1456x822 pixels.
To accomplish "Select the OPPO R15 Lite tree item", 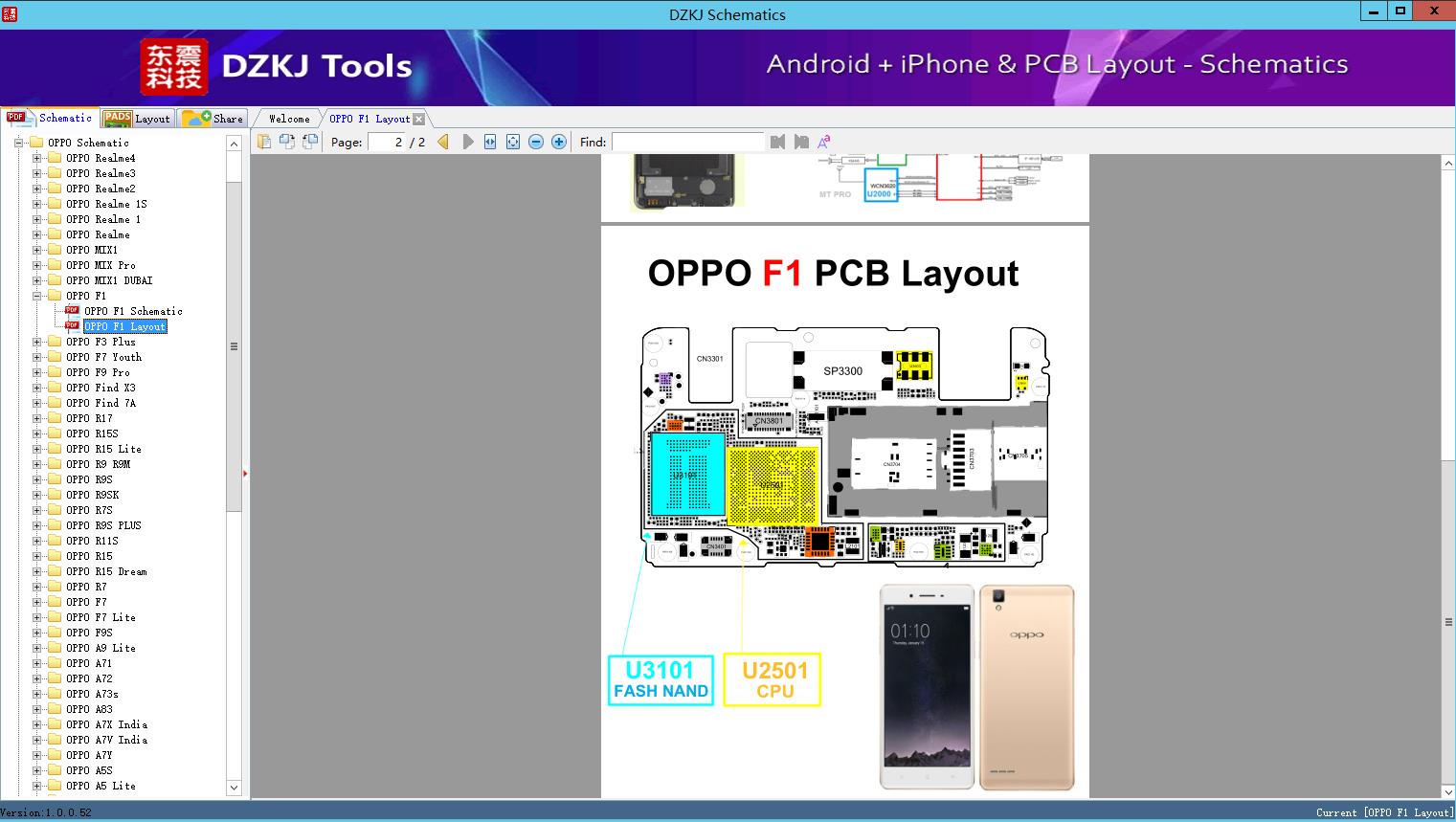I will click(x=103, y=449).
